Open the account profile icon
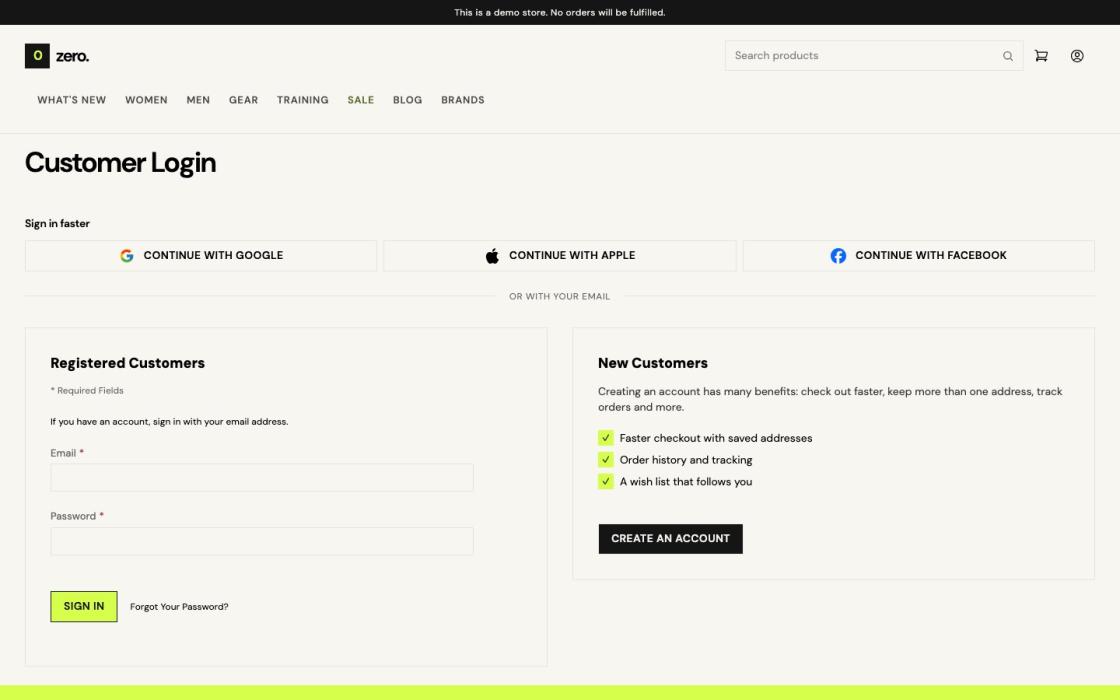1120x700 pixels. (x=1077, y=56)
